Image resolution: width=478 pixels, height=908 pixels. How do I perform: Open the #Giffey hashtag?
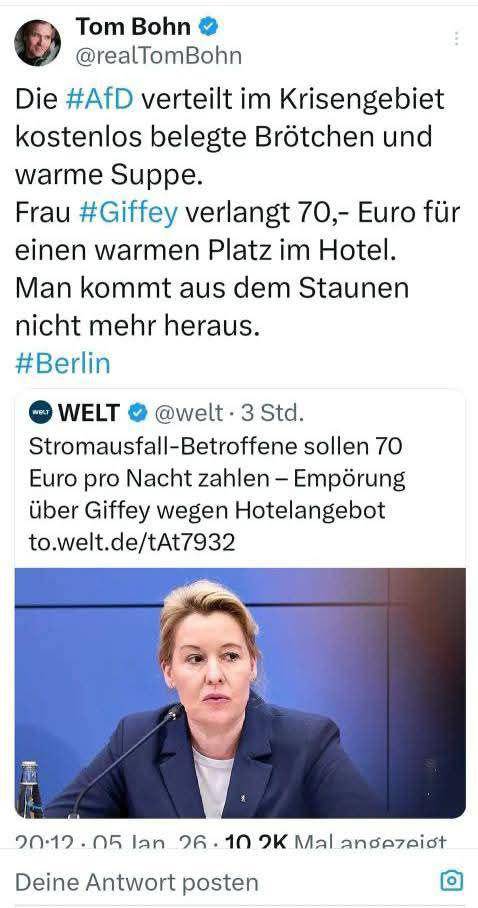[128, 213]
